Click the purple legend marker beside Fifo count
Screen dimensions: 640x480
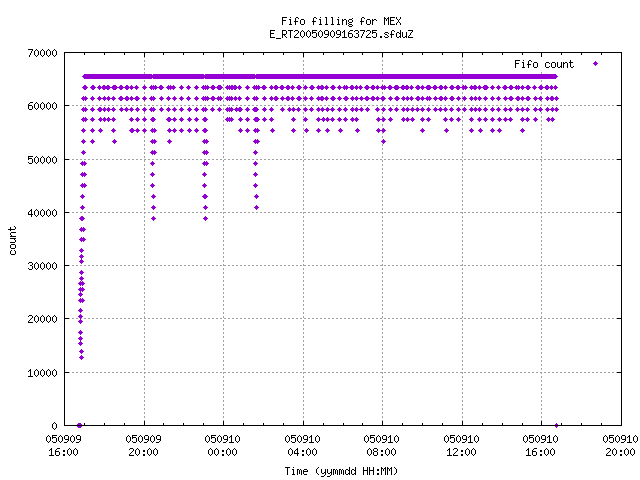click(596, 63)
